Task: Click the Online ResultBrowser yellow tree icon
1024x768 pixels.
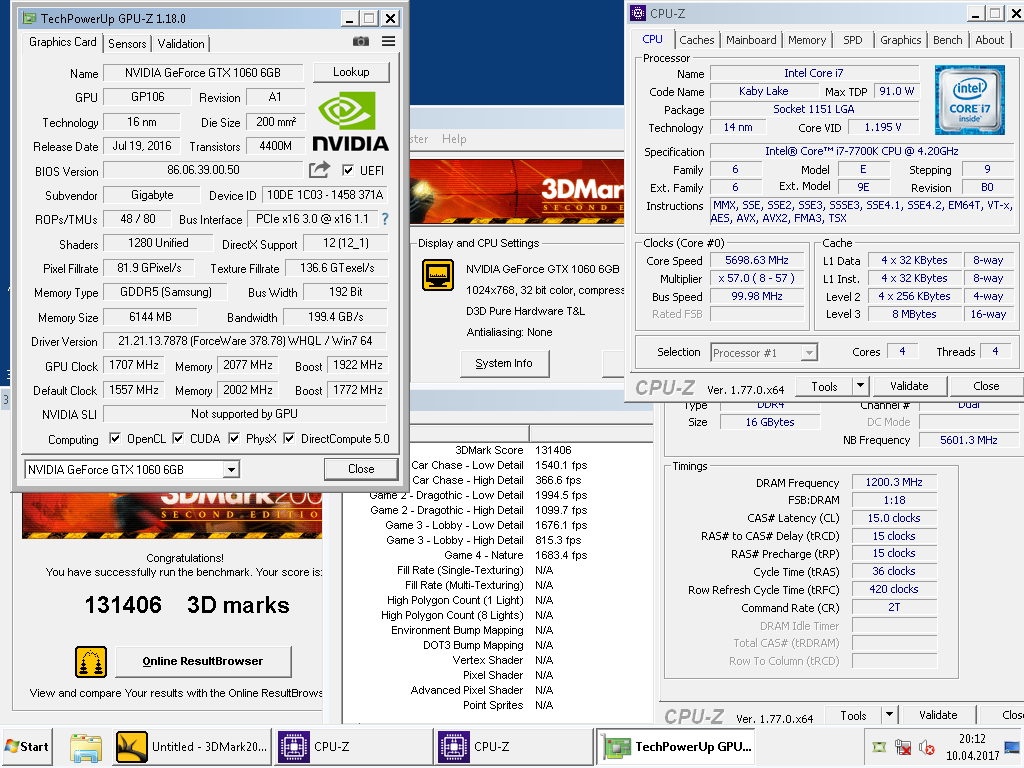Action: coord(91,662)
